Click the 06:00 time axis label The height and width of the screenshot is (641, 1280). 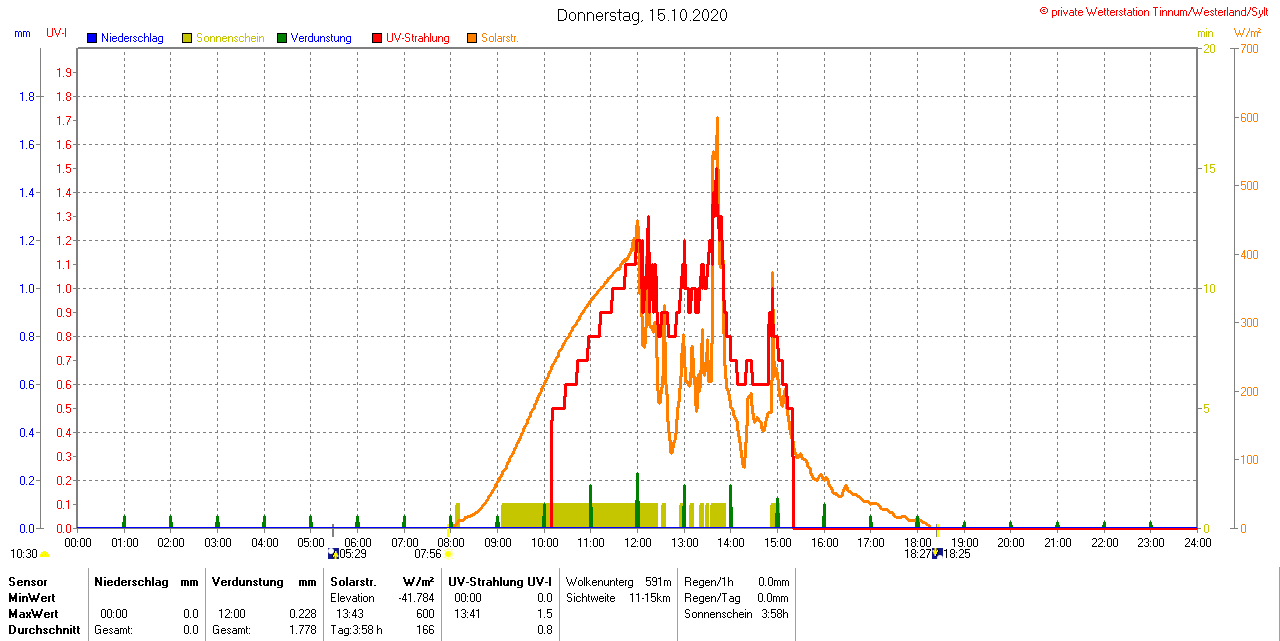[358, 542]
